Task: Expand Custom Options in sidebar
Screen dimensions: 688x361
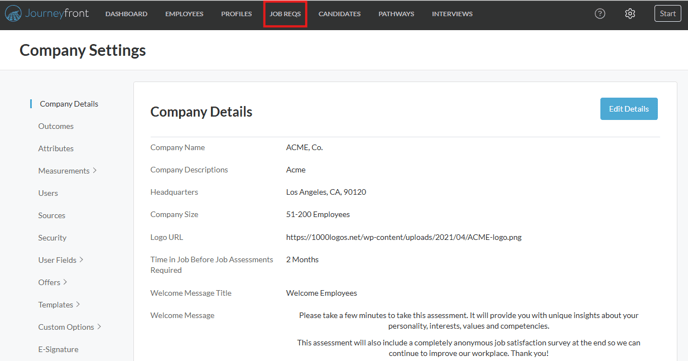Action: point(70,327)
